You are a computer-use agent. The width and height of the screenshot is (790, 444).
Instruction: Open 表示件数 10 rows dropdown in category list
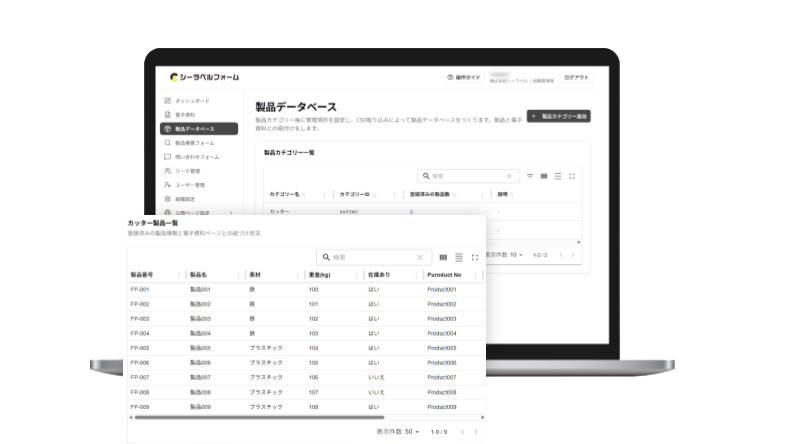[516, 255]
